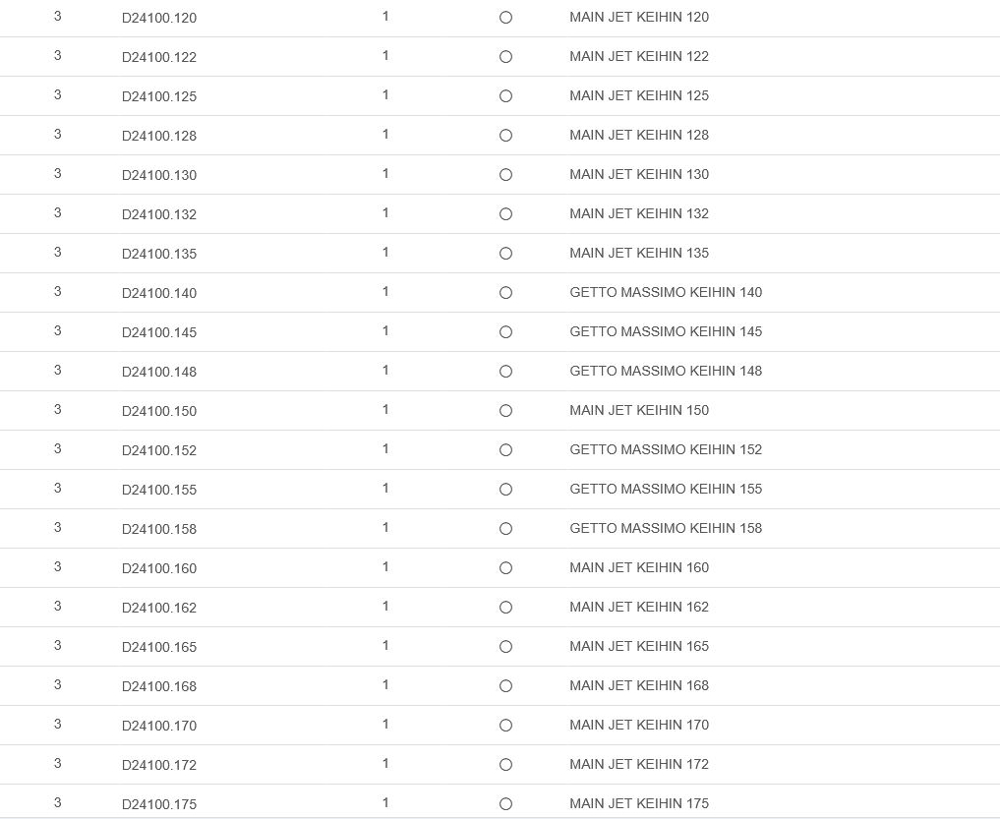Image resolution: width=1000 pixels, height=819 pixels.
Task: Toggle the circle for GETTO MASSIMO KEIHIN 140
Action: [x=505, y=293]
